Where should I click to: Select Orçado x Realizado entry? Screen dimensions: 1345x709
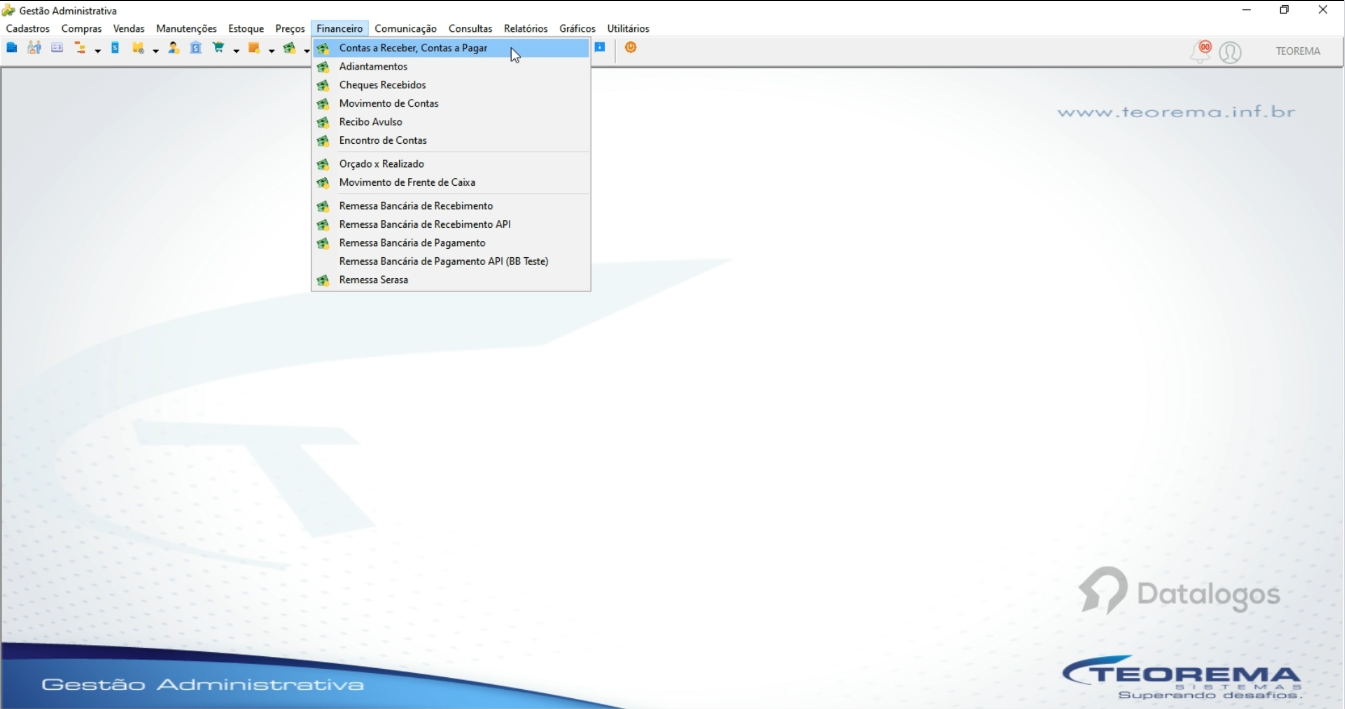point(451,164)
